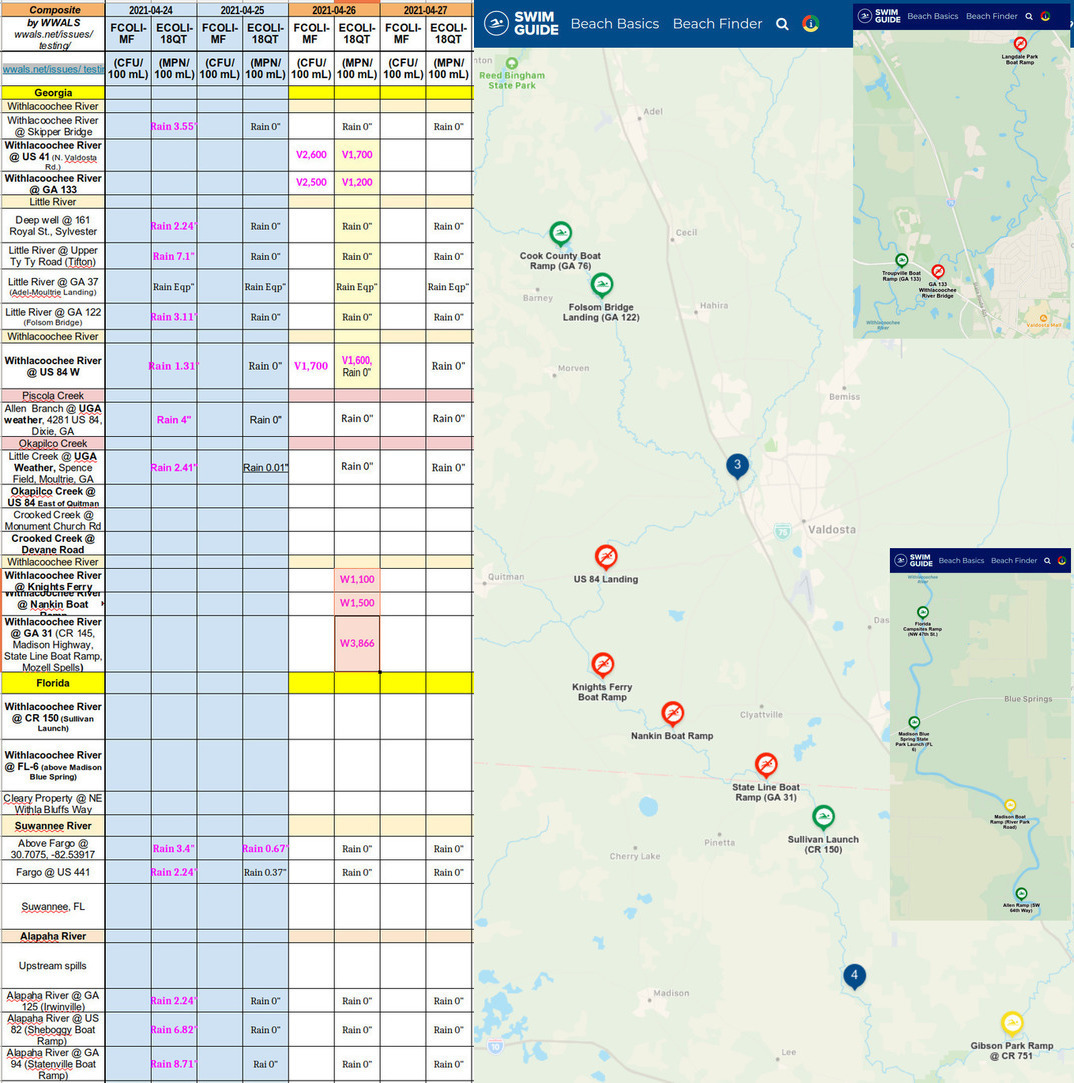Select Knights Ferry Boat Ramp red marker
Image resolution: width=1074 pixels, height=1083 pixels.
602,665
